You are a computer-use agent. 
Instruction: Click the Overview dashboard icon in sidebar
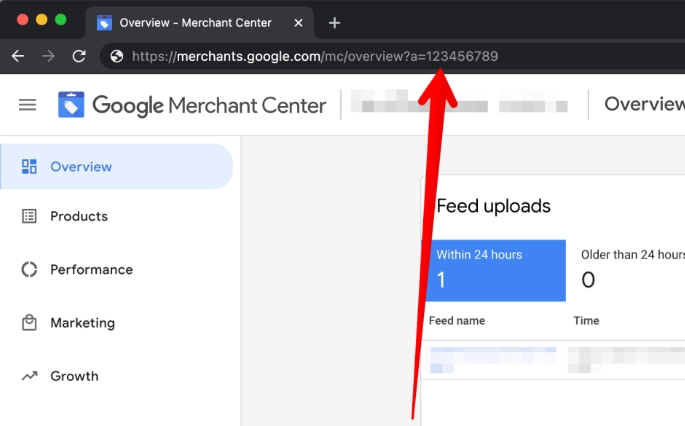point(29,166)
